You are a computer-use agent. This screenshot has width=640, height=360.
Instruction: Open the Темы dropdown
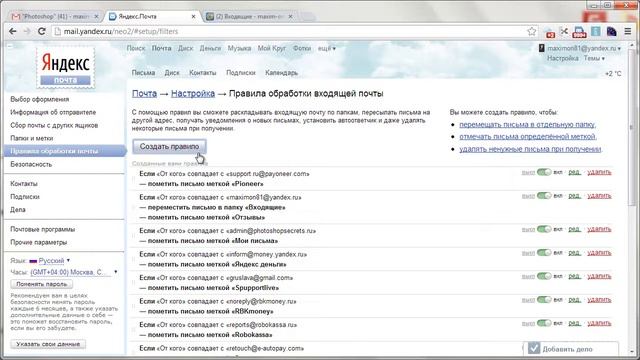click(x=594, y=58)
